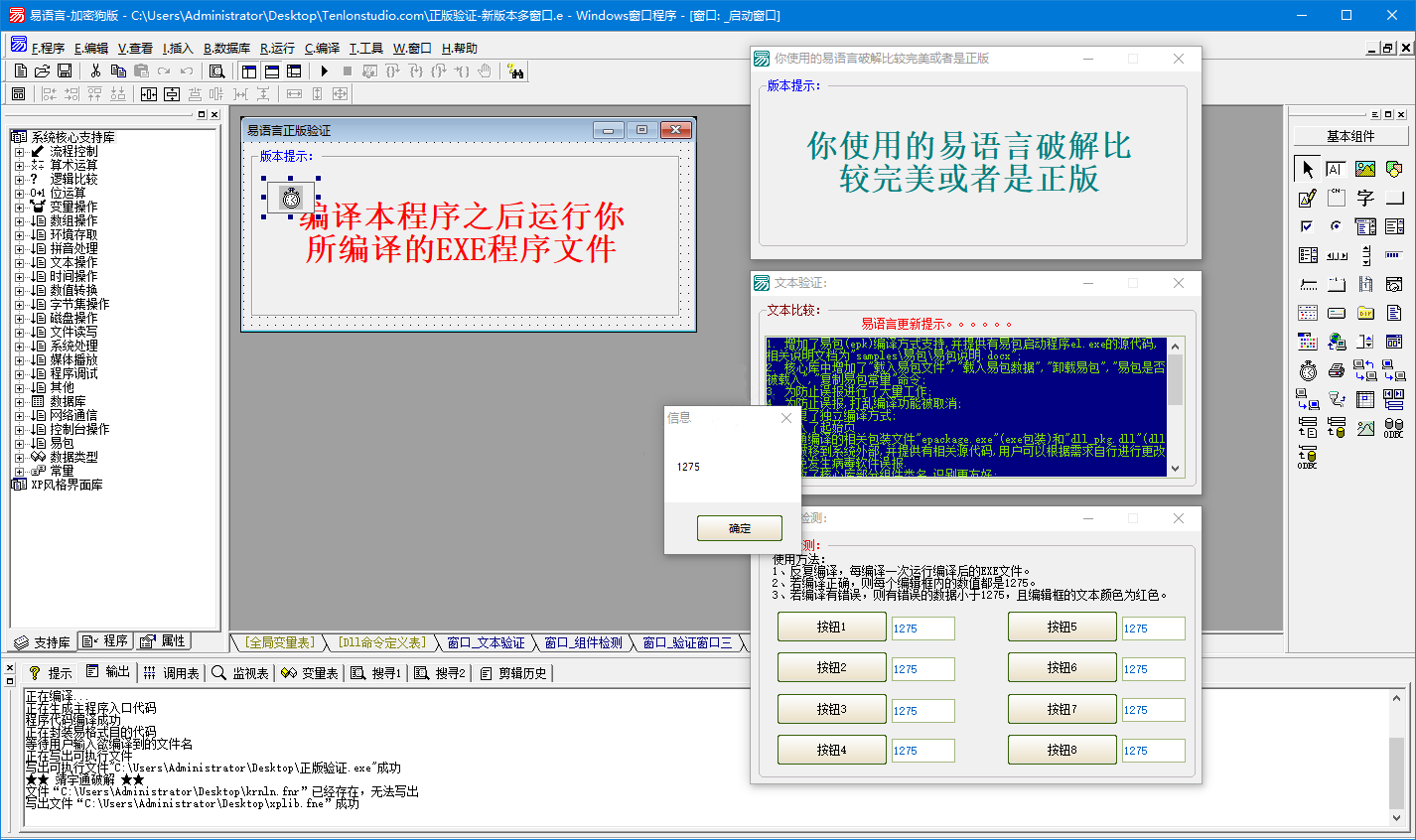1416x840 pixels.
Task: Open the C.编译 menu
Action: pyautogui.click(x=322, y=48)
